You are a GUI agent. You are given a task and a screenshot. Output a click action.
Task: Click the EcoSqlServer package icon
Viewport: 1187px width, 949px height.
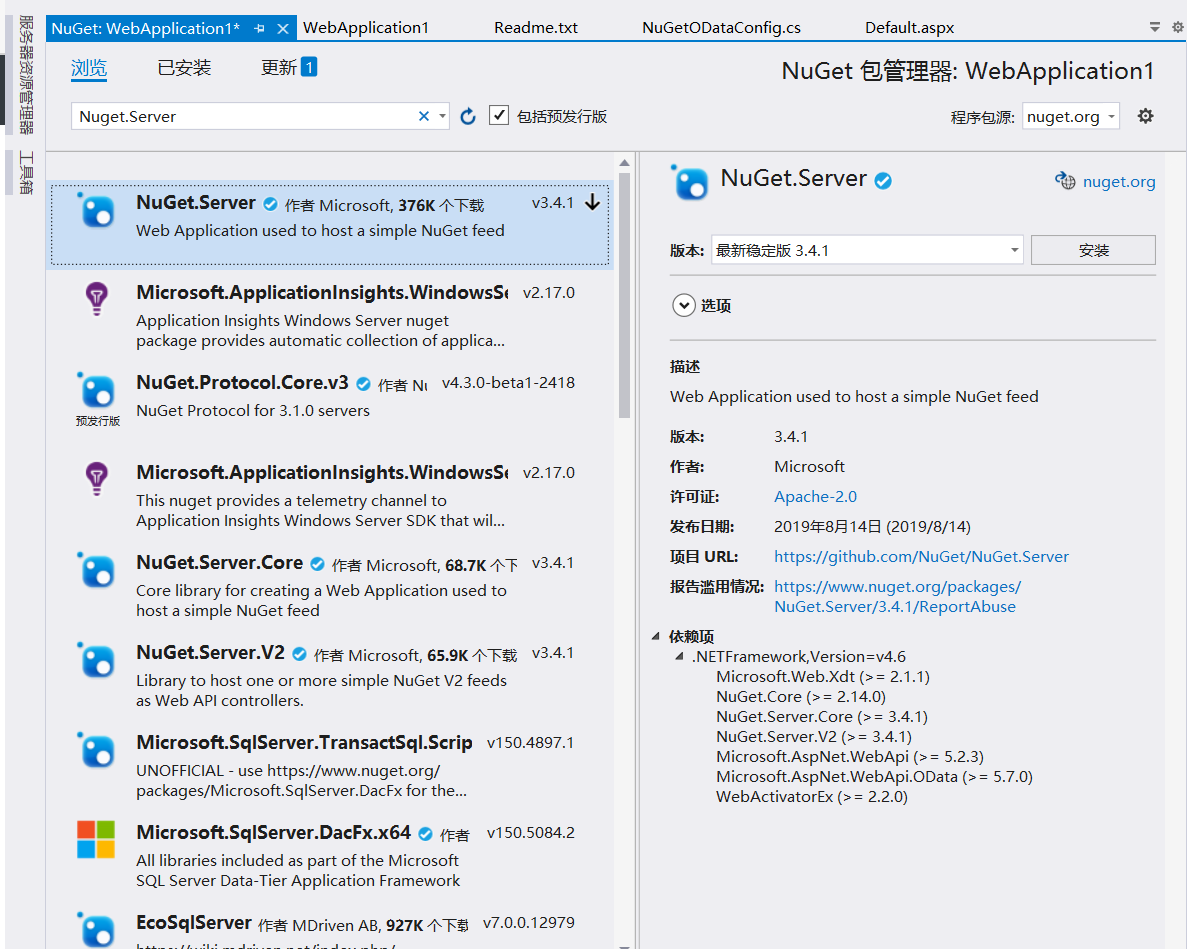point(96,930)
